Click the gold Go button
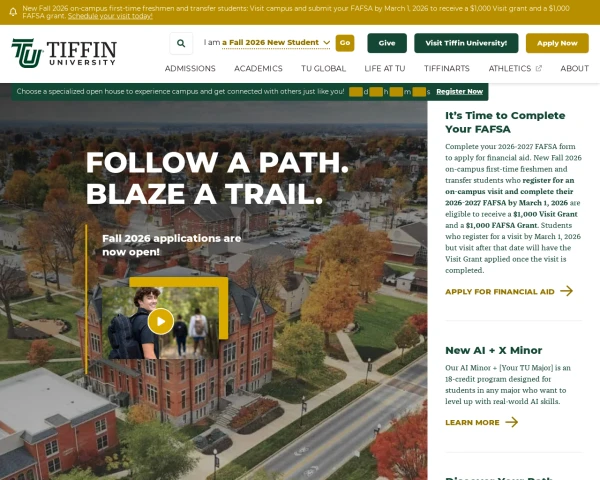 (345, 43)
